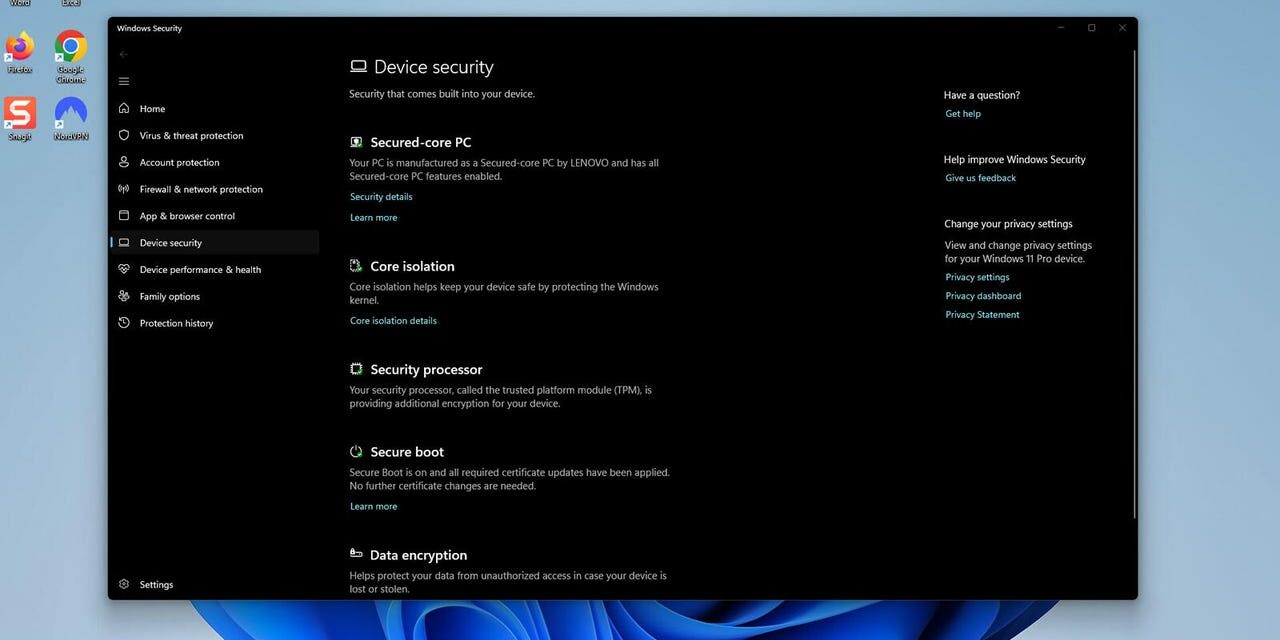Open Virus & threat protection section

(x=191, y=135)
